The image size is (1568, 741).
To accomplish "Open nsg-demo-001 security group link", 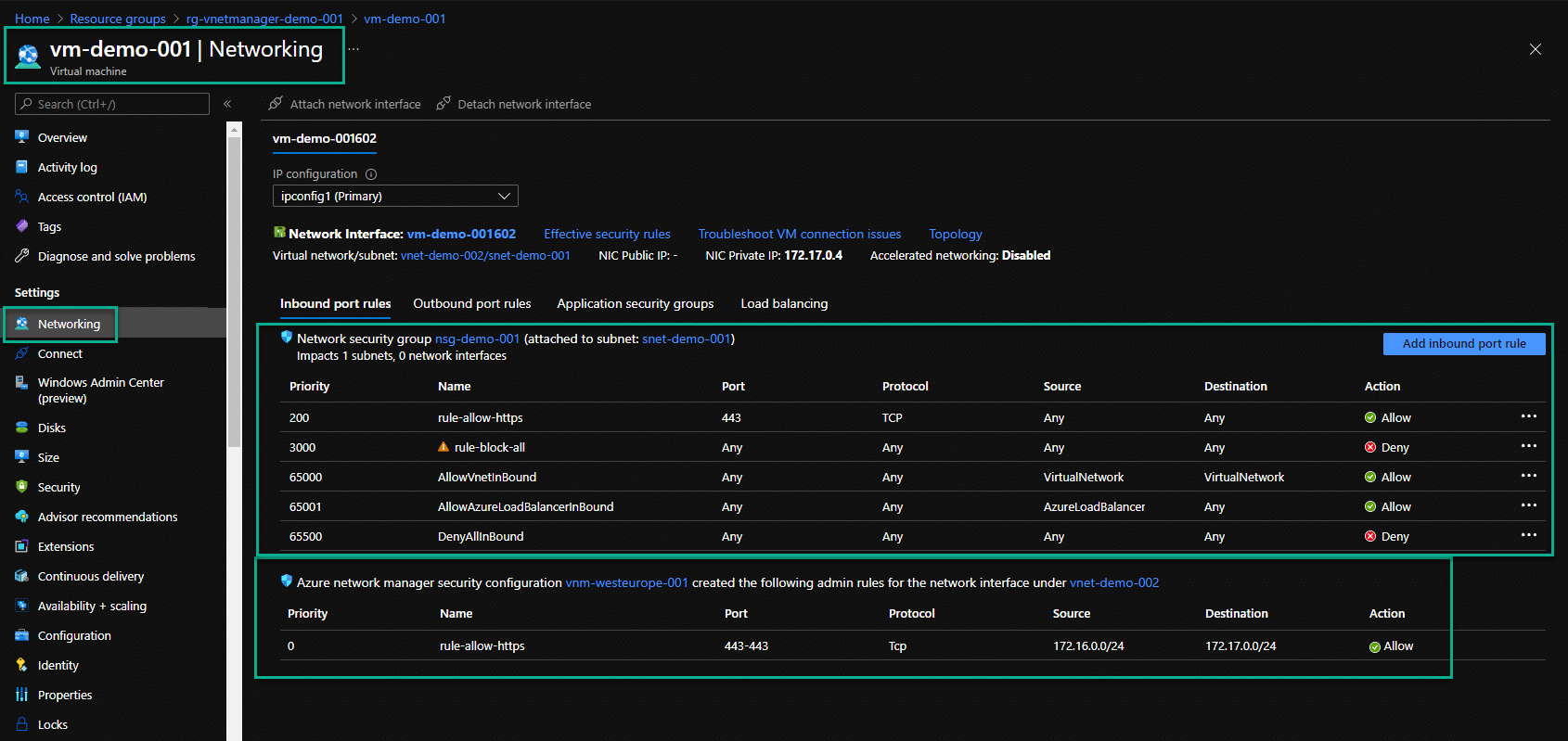I will [x=477, y=339].
